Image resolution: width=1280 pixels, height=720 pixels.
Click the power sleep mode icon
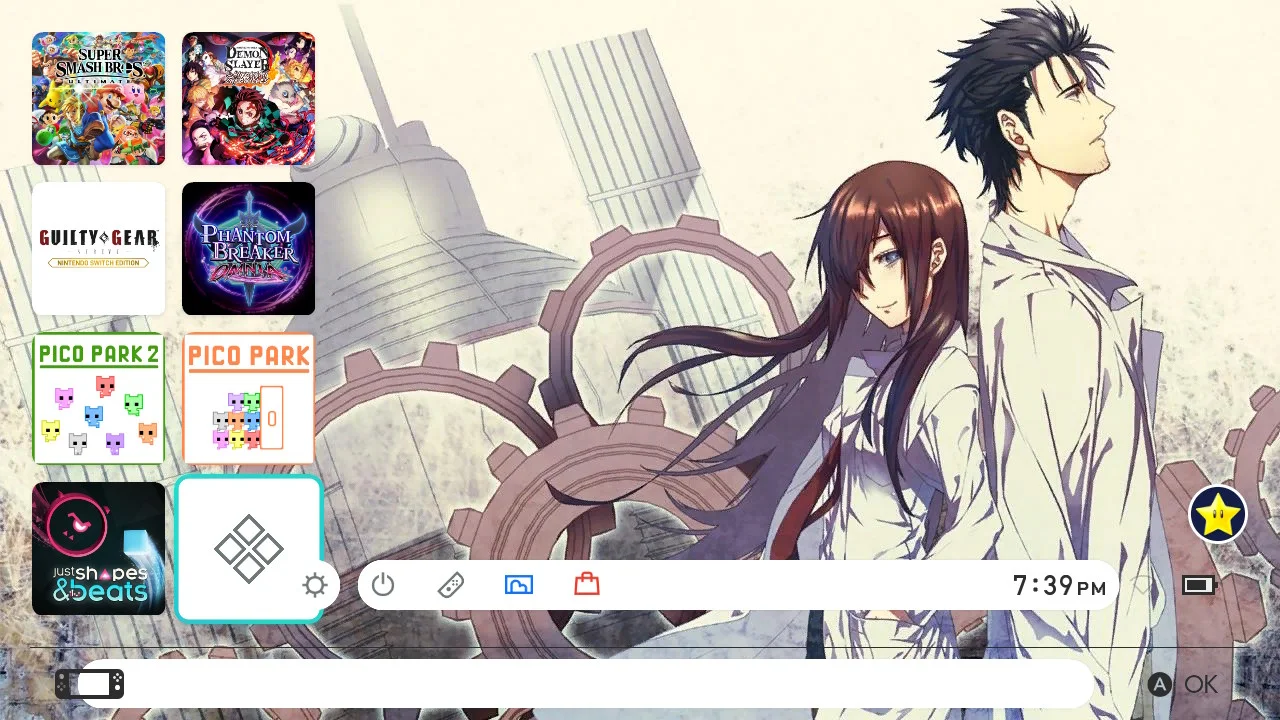pos(383,585)
